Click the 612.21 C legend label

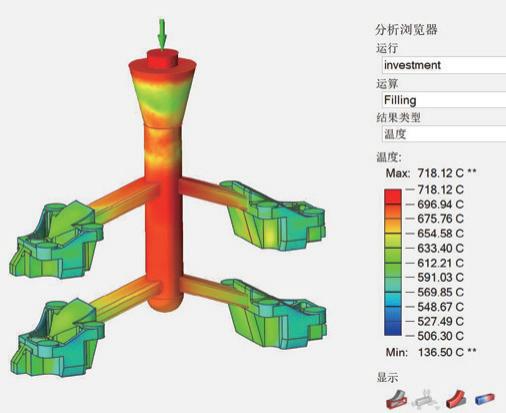click(440, 263)
